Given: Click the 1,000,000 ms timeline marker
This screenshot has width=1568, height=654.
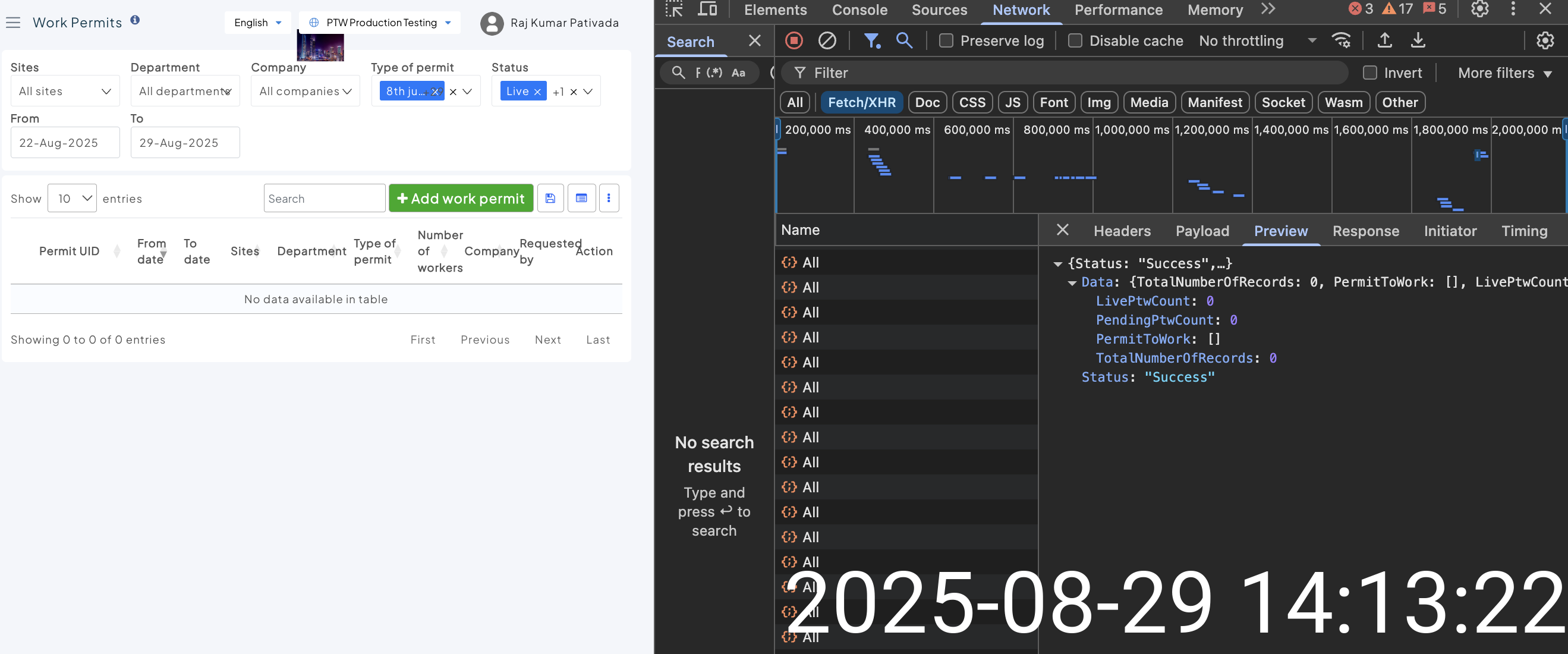Looking at the screenshot, I should click(1132, 130).
